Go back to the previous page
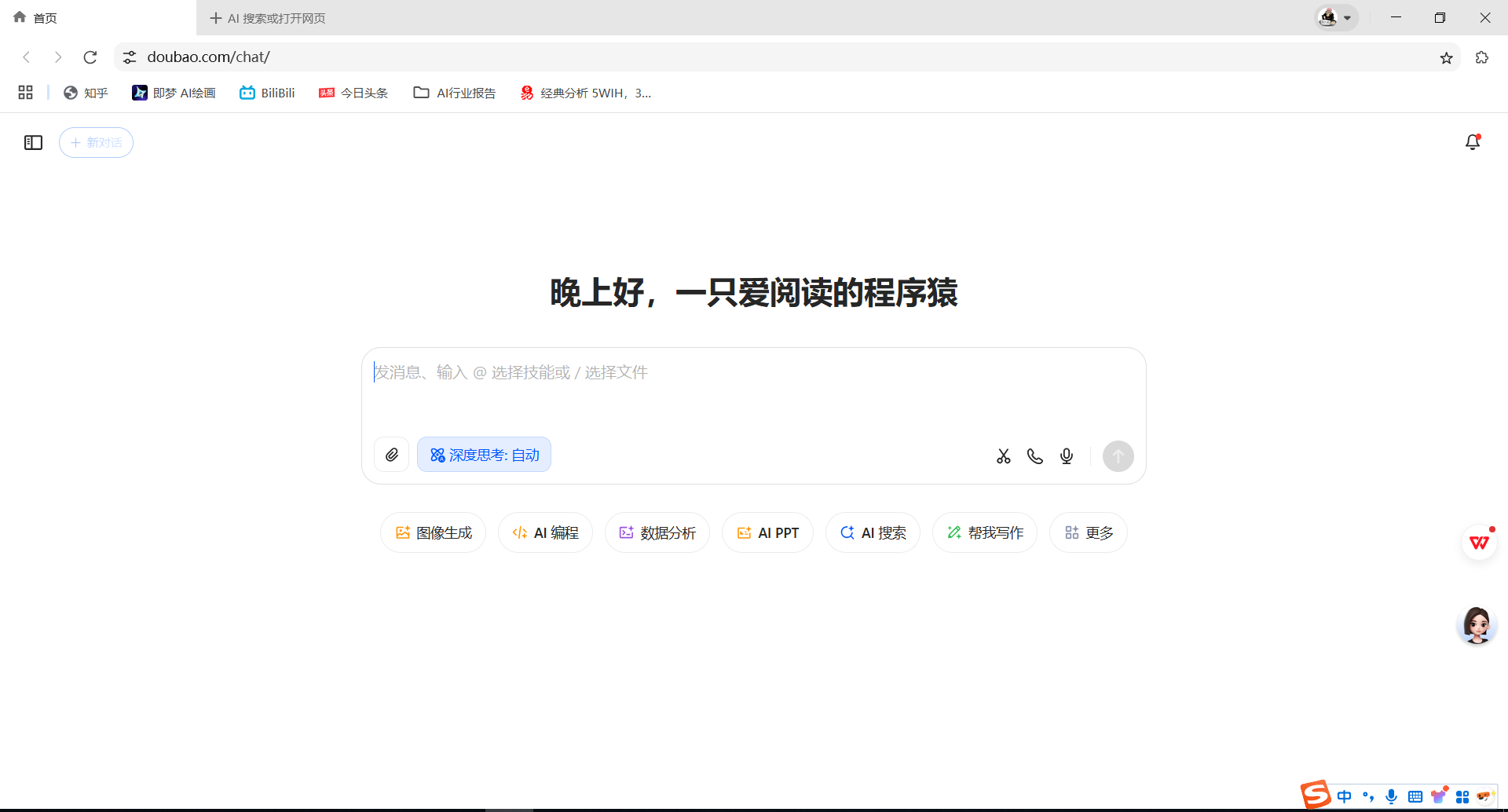Image resolution: width=1508 pixels, height=812 pixels. point(27,57)
